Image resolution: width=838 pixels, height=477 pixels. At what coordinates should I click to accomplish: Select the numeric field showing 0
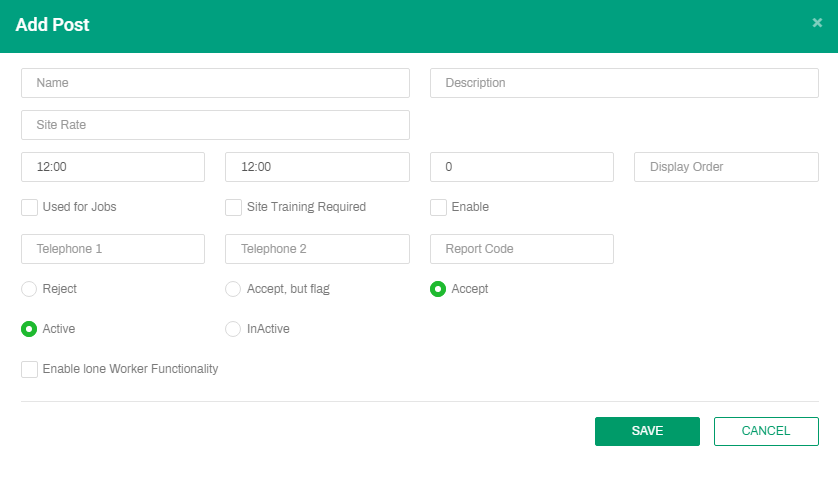tap(521, 167)
